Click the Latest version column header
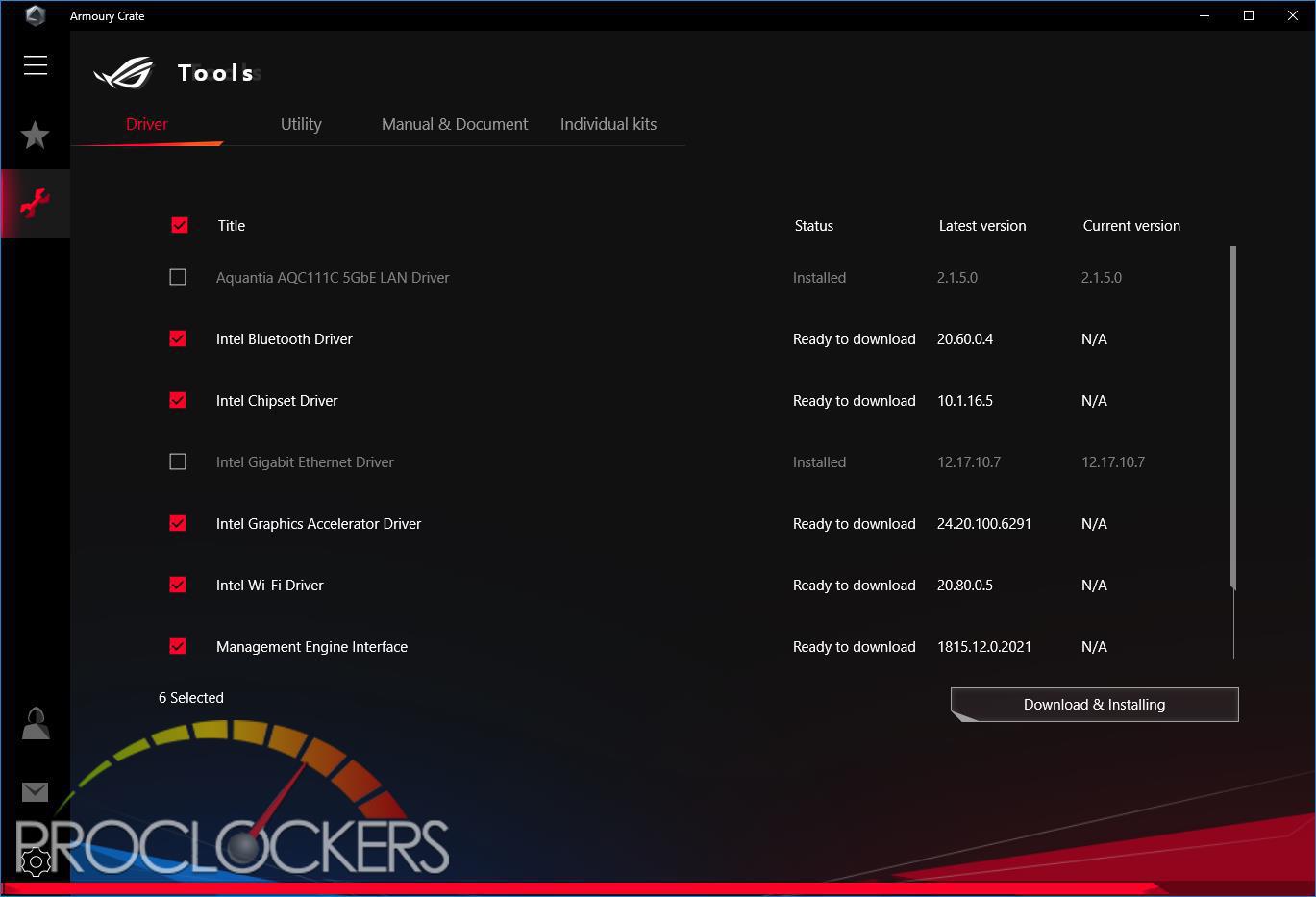The image size is (1316, 897). coord(982,226)
